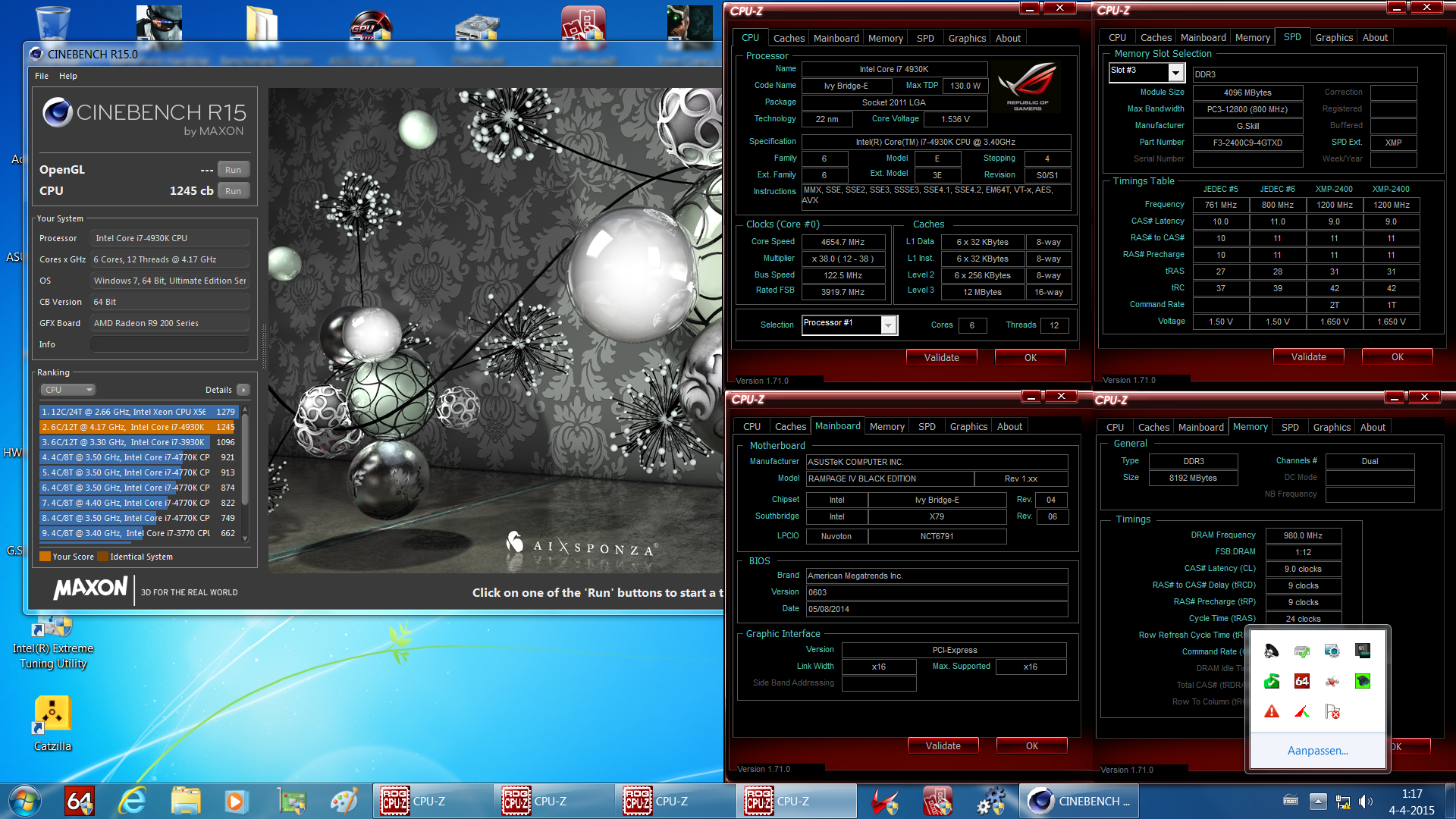1456x819 pixels.
Task: Open the File menu in Cinebench
Action: pos(42,76)
